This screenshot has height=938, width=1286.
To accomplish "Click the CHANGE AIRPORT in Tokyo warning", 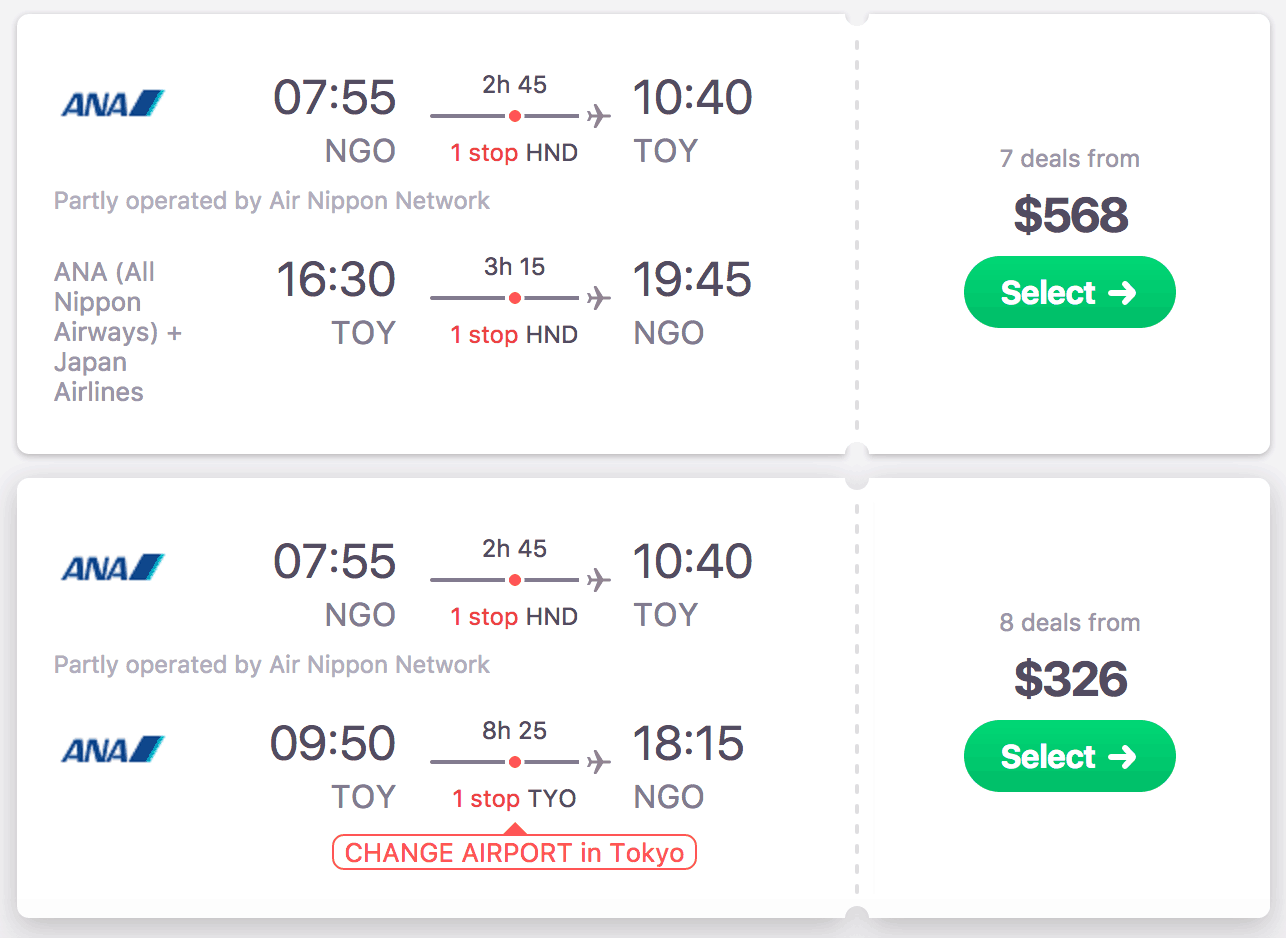I will pyautogui.click(x=514, y=853).
